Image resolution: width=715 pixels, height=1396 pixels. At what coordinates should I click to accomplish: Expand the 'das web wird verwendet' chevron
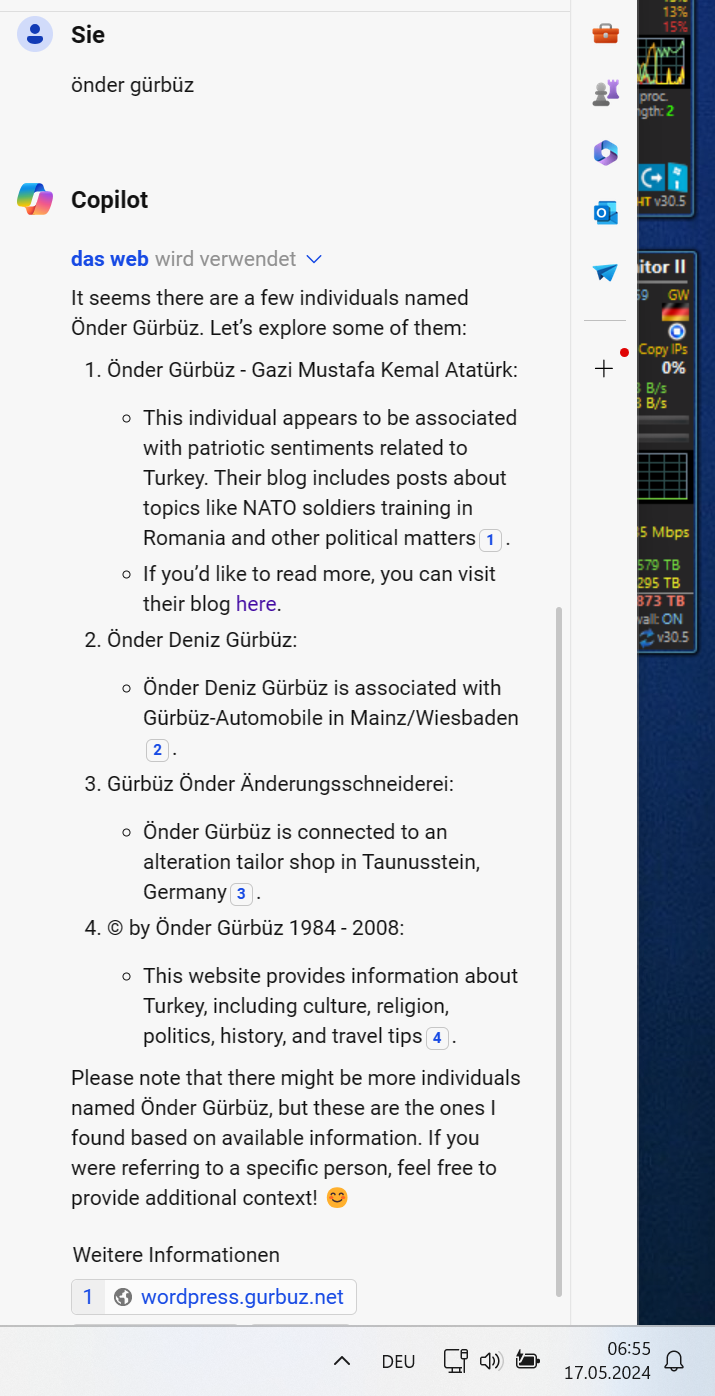coord(314,259)
